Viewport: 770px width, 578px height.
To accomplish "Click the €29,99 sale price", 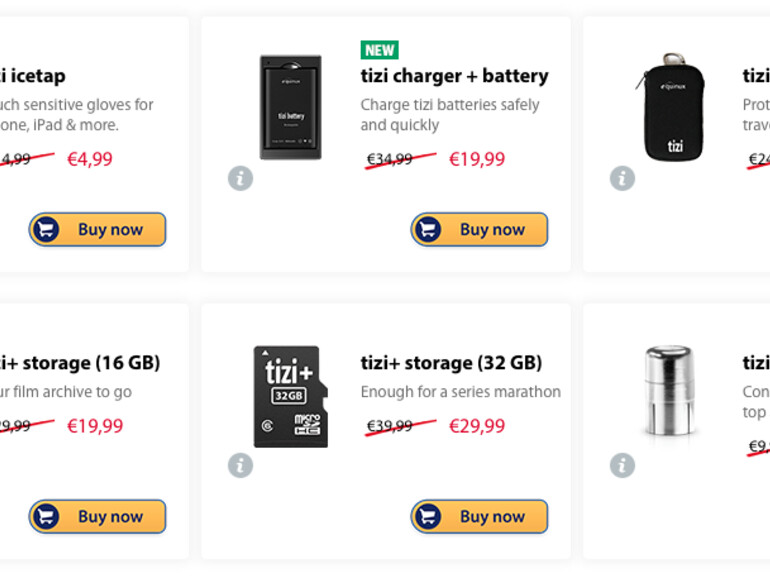I will 477,426.
